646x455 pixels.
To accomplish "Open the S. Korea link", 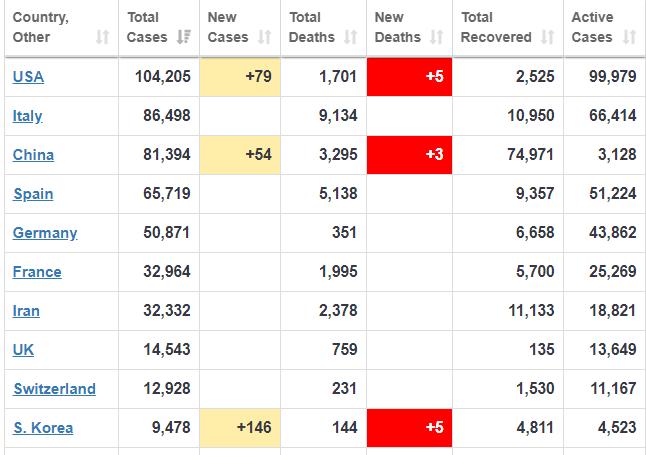I will coord(43,428).
